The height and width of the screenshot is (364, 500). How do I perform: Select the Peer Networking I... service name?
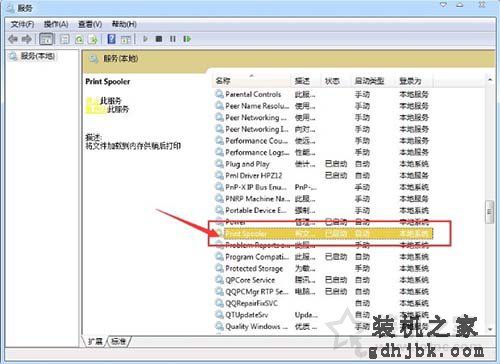pos(257,129)
